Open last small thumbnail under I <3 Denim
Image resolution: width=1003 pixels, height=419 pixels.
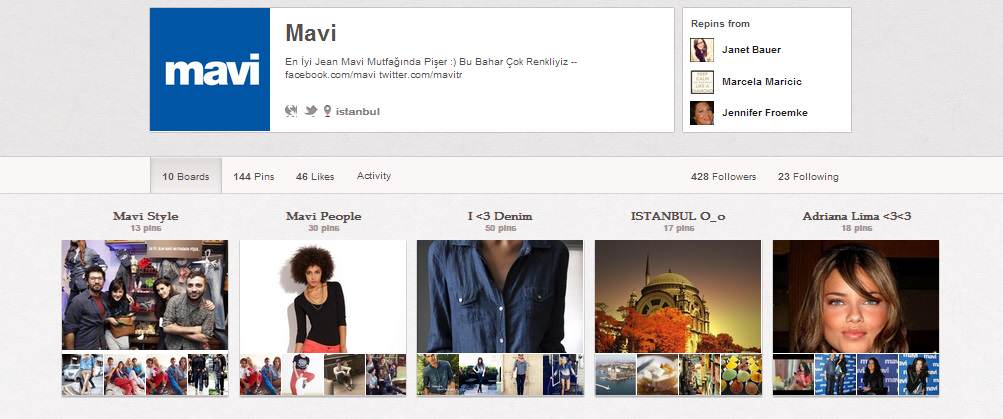pos(563,374)
